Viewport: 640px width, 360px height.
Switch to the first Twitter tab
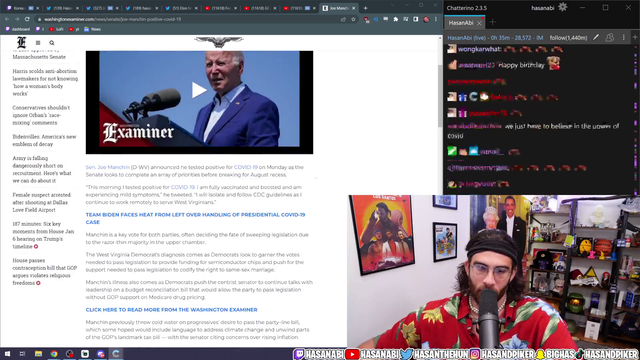(60, 8)
